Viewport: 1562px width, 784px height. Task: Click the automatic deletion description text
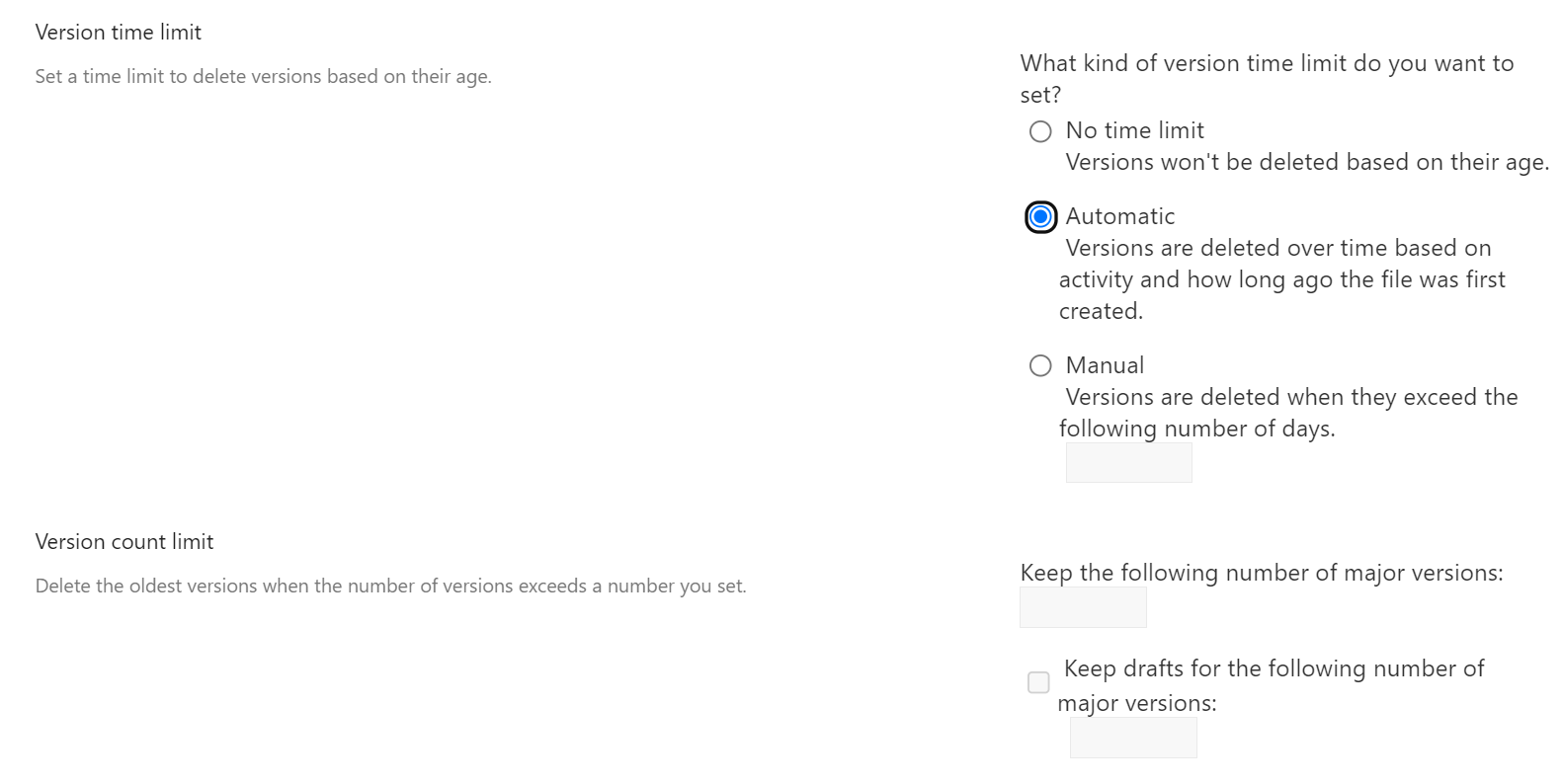coord(1281,278)
